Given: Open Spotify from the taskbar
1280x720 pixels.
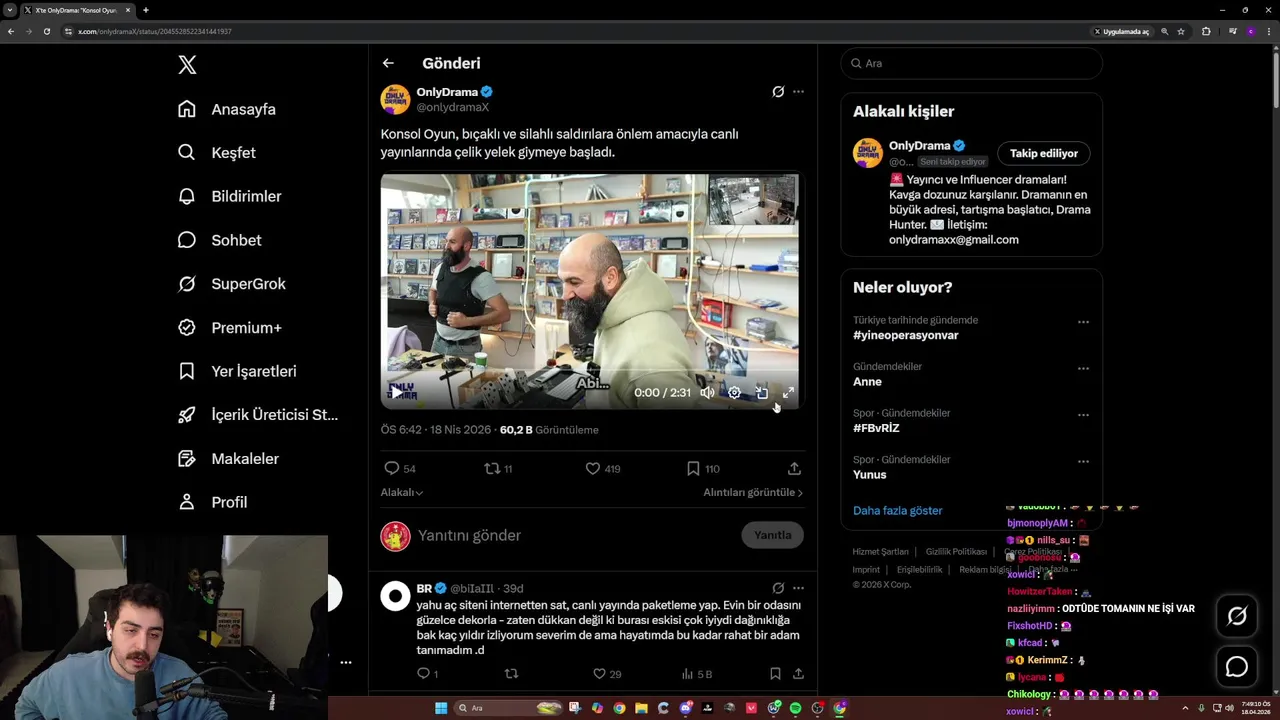Looking at the screenshot, I should pos(795,708).
